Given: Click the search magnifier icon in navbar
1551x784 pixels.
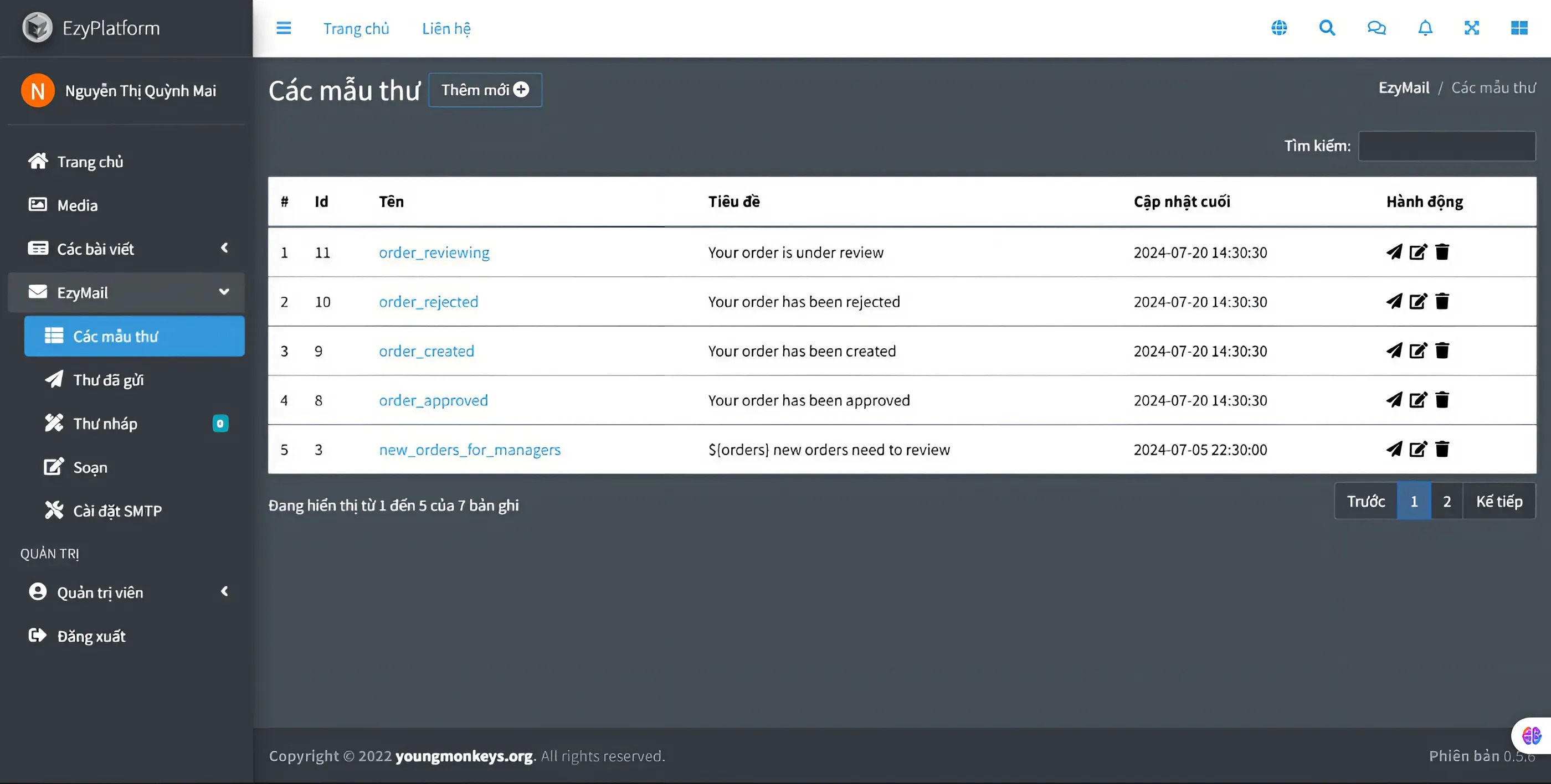Looking at the screenshot, I should (x=1327, y=28).
